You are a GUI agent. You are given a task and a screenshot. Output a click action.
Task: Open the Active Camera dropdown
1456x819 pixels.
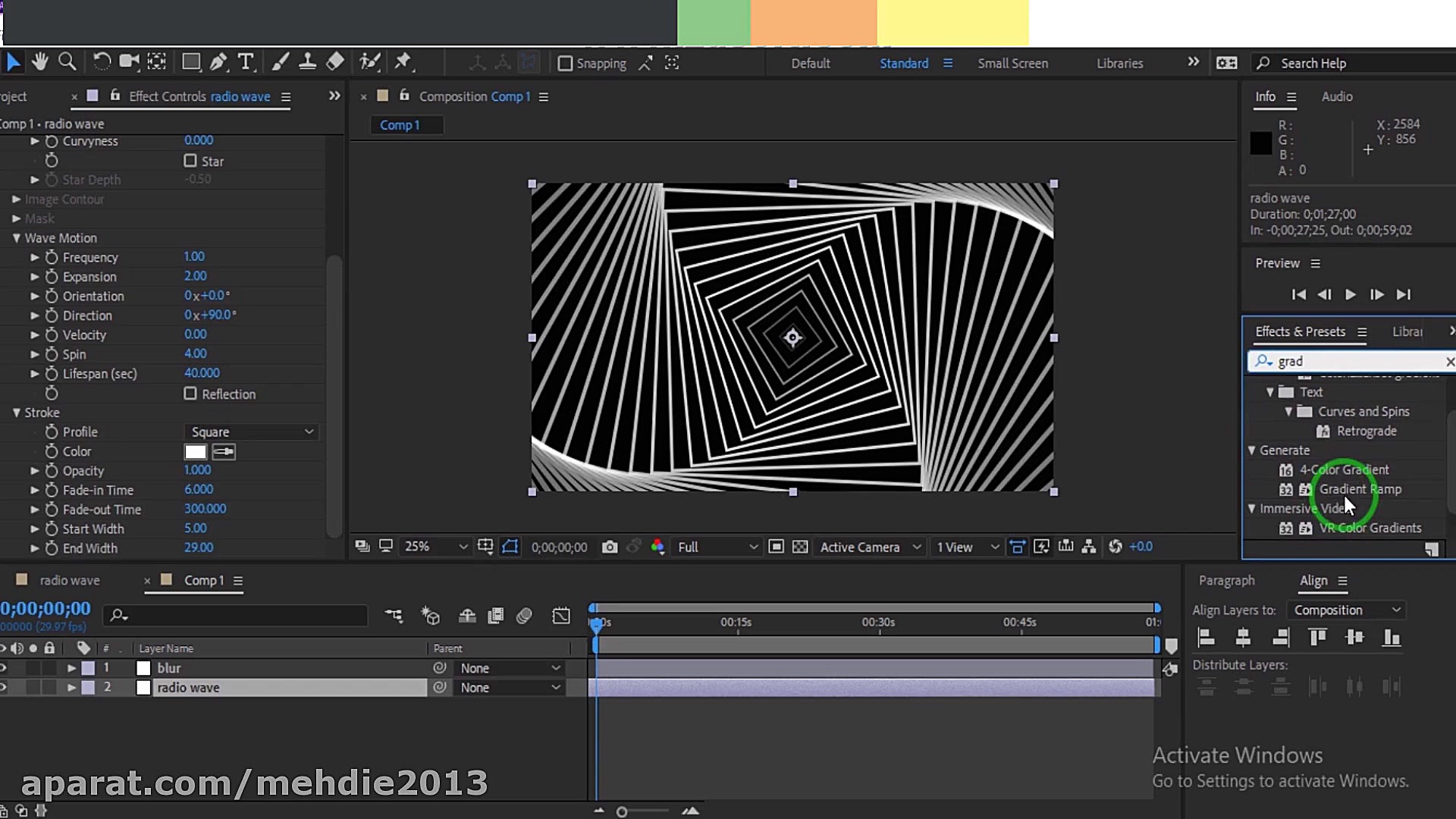tap(870, 547)
